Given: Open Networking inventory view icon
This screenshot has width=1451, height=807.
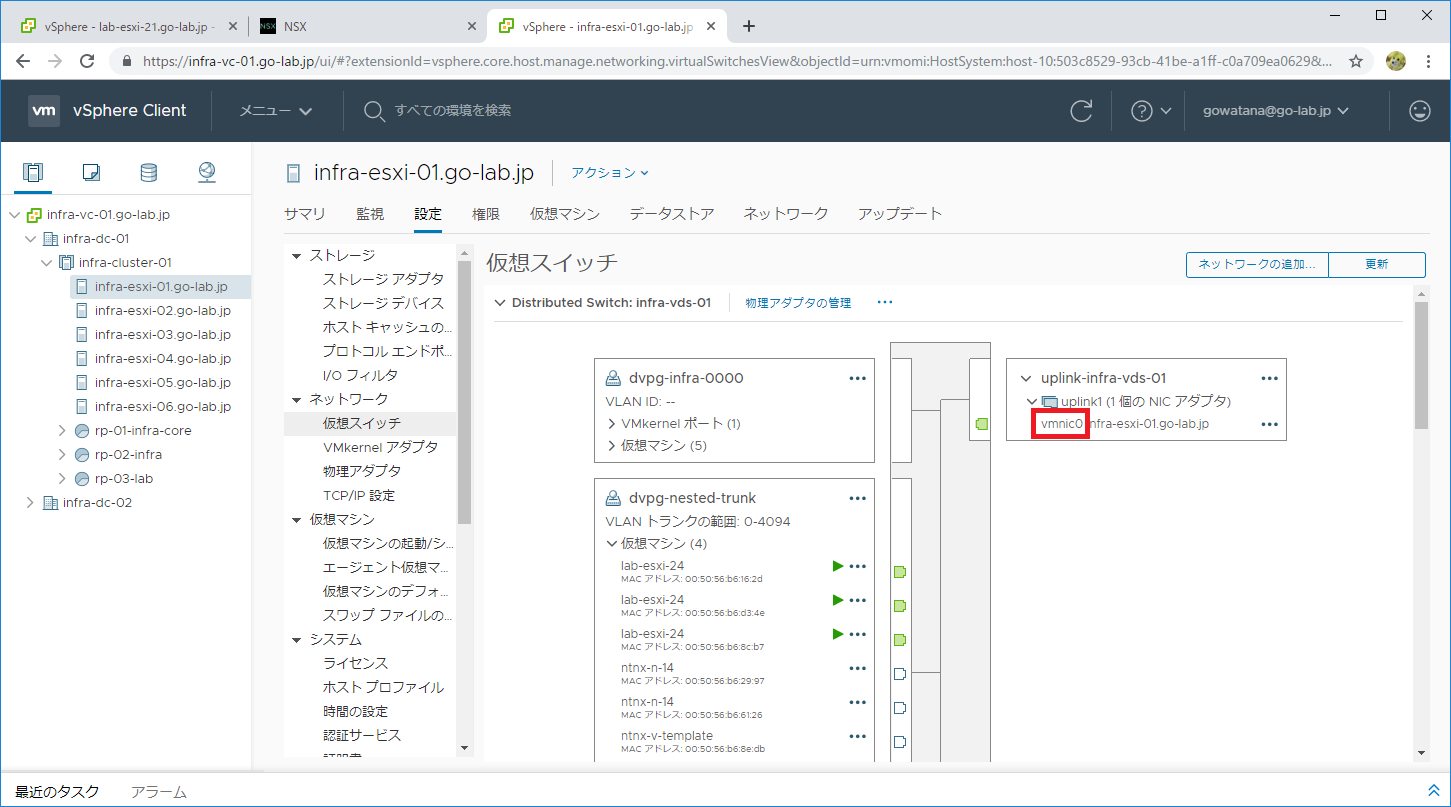Looking at the screenshot, I should coord(207,172).
